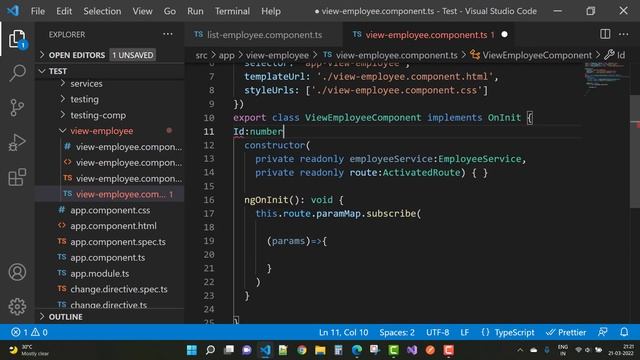This screenshot has width=640, height=360.
Task: Open the View menu
Action: (x=142, y=11)
